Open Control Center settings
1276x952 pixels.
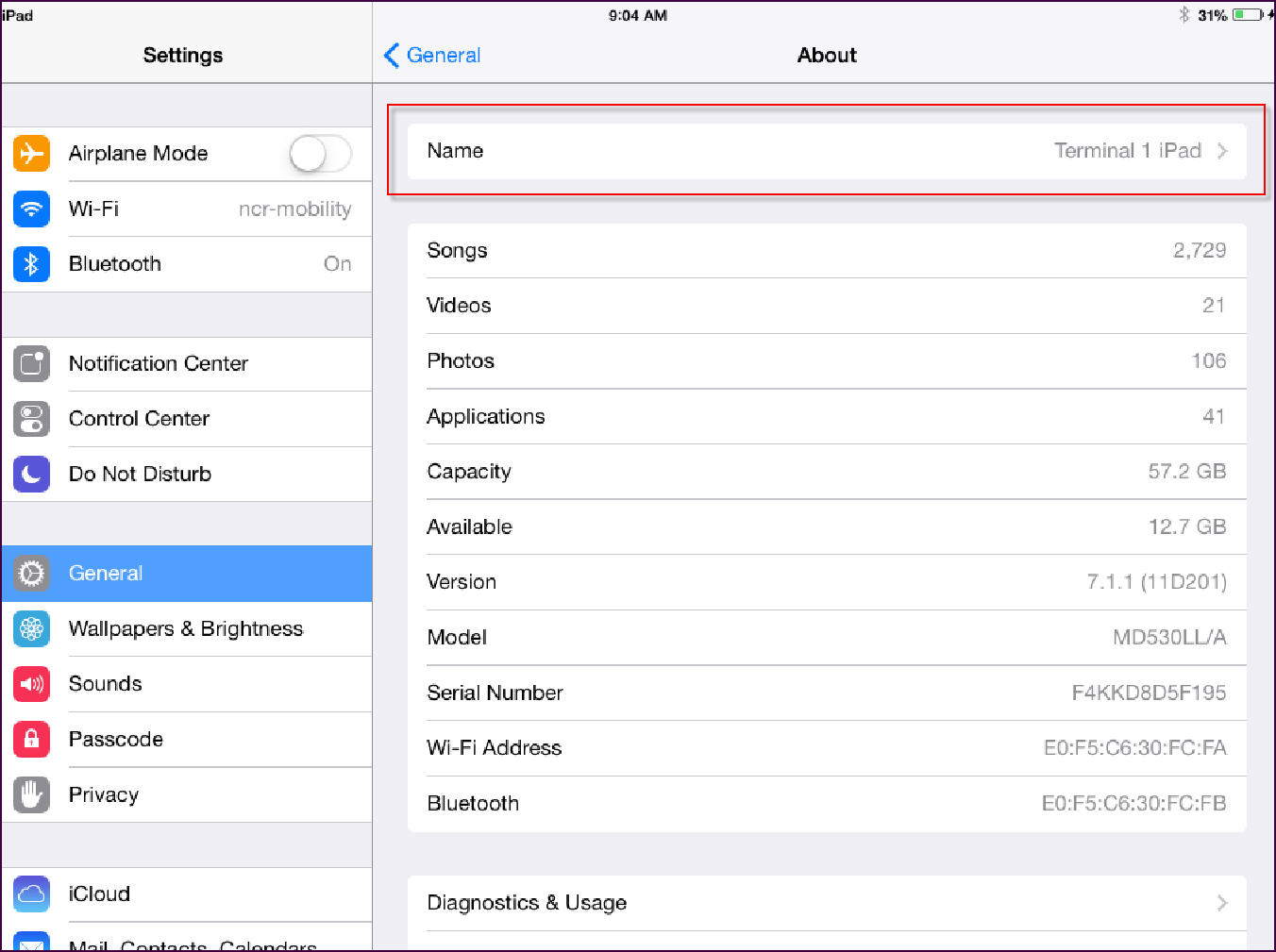click(x=187, y=419)
